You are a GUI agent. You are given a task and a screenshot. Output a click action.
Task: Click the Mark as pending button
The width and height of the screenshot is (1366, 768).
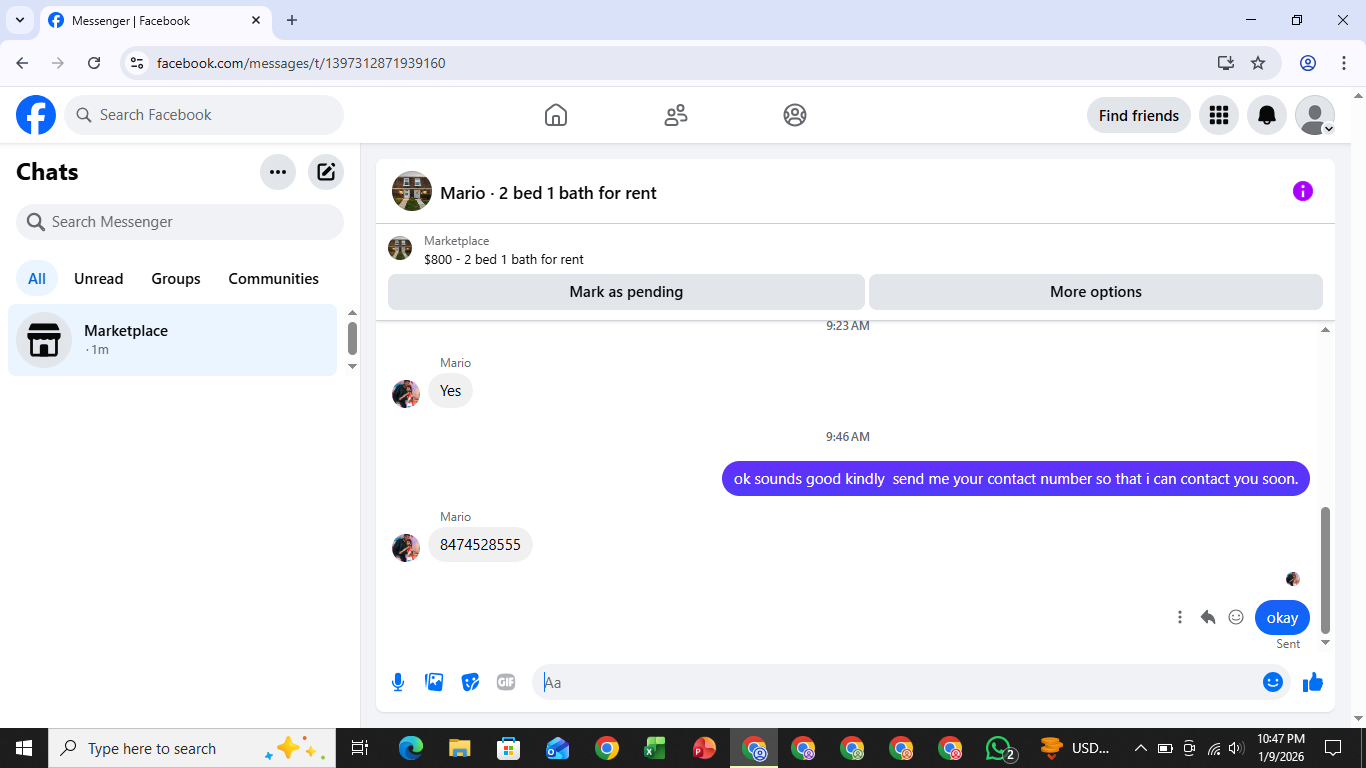pos(626,292)
